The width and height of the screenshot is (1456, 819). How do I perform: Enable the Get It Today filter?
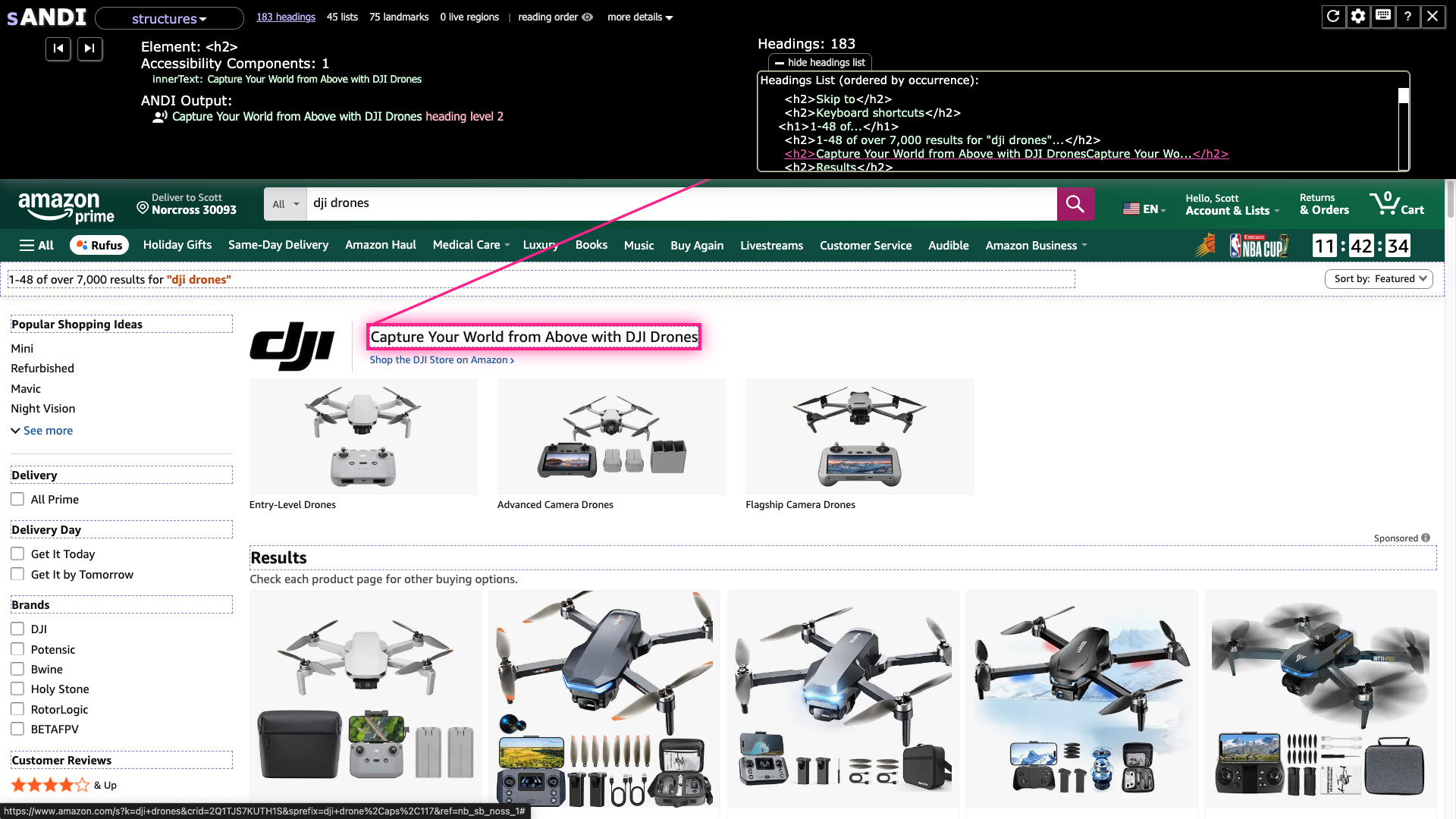[x=17, y=554]
